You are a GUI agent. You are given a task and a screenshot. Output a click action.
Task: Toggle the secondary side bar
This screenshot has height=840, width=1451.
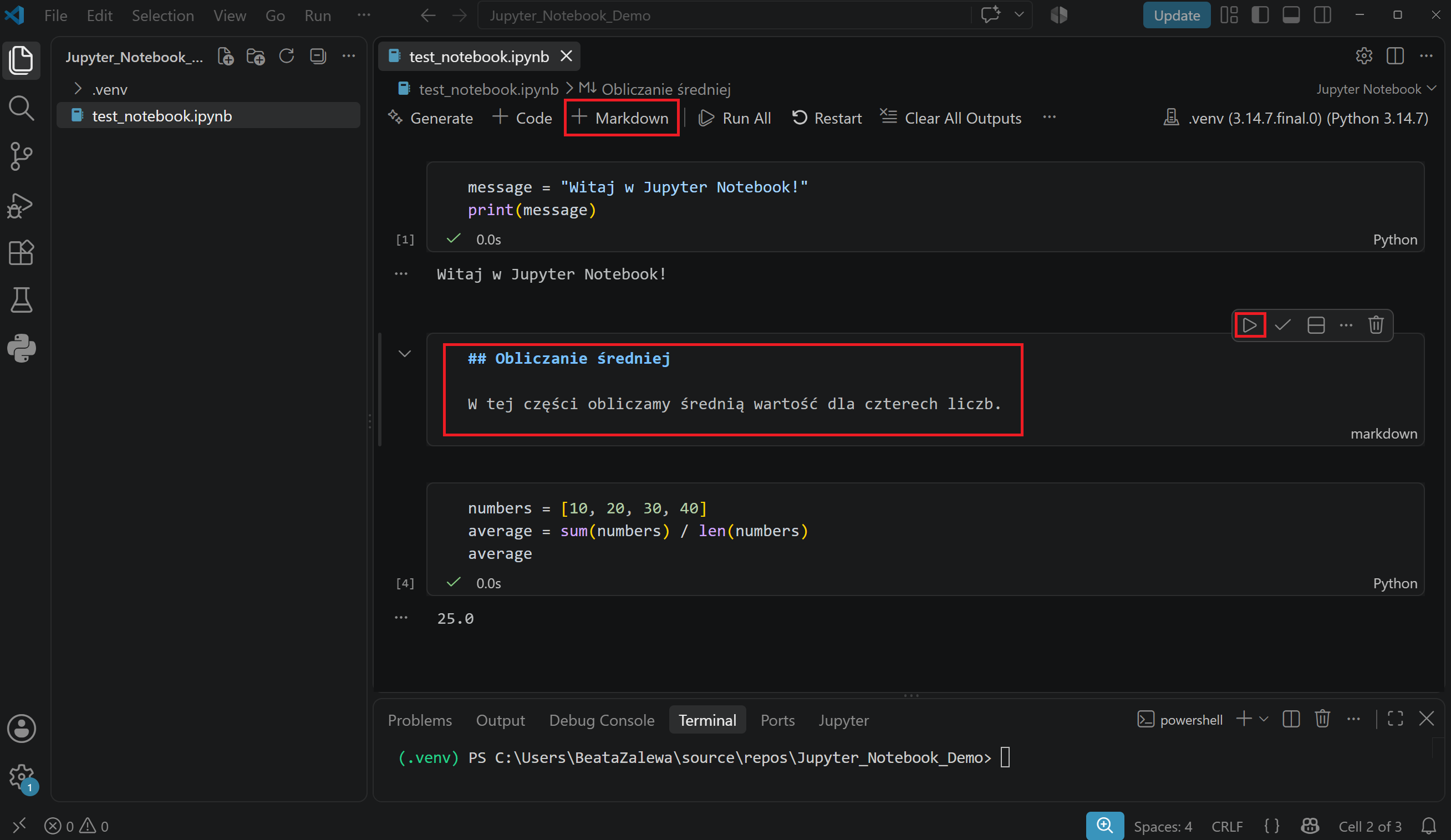click(1322, 15)
